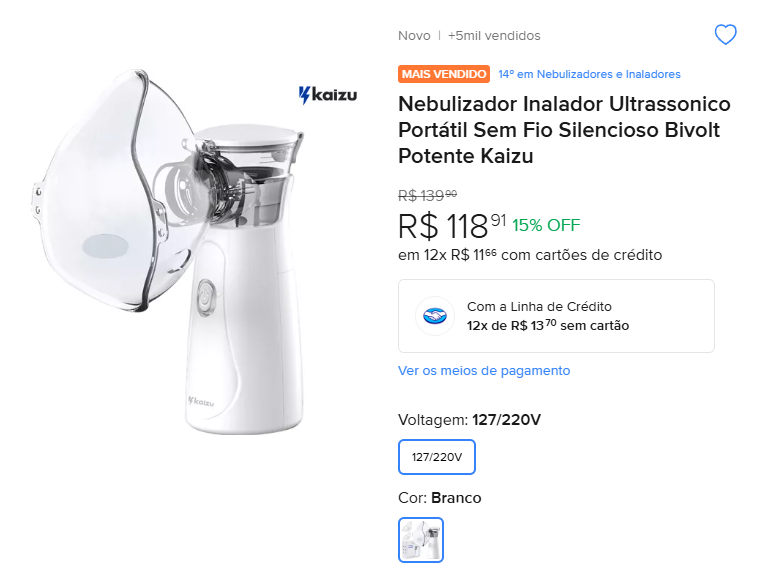Image resolution: width=757 pixels, height=569 pixels.
Task: Open 14º em Nebulizadores e Inaladores ranking
Action: (589, 74)
